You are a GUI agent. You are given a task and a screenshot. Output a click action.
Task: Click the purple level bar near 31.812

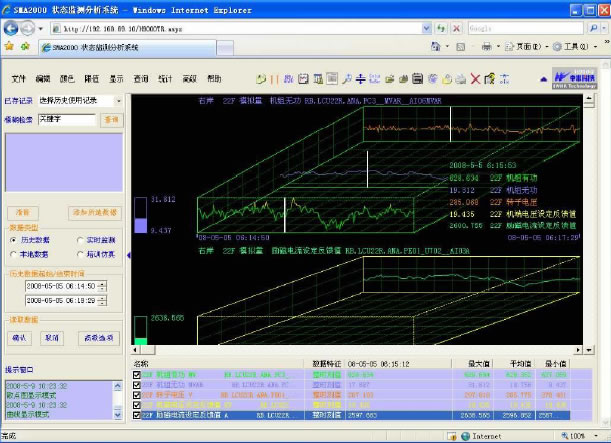point(140,215)
